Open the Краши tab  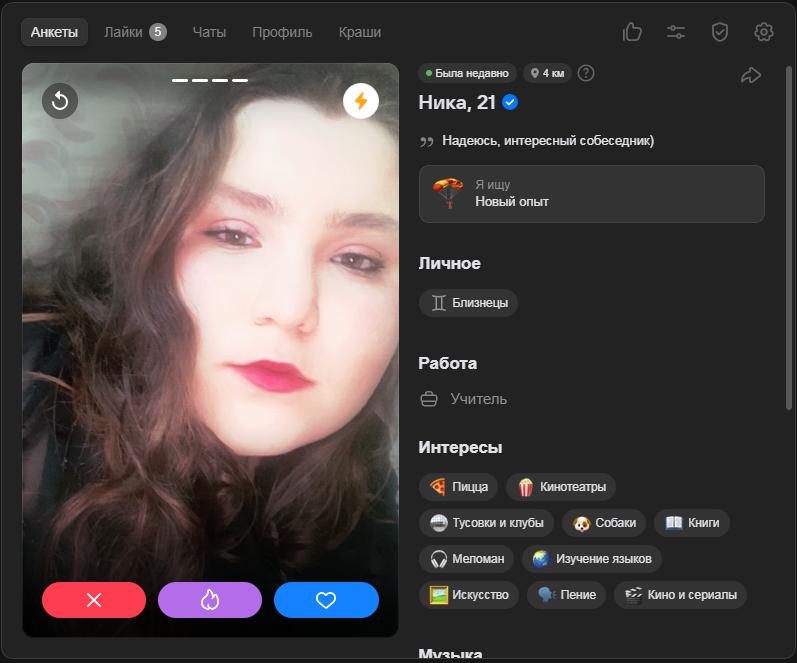360,32
